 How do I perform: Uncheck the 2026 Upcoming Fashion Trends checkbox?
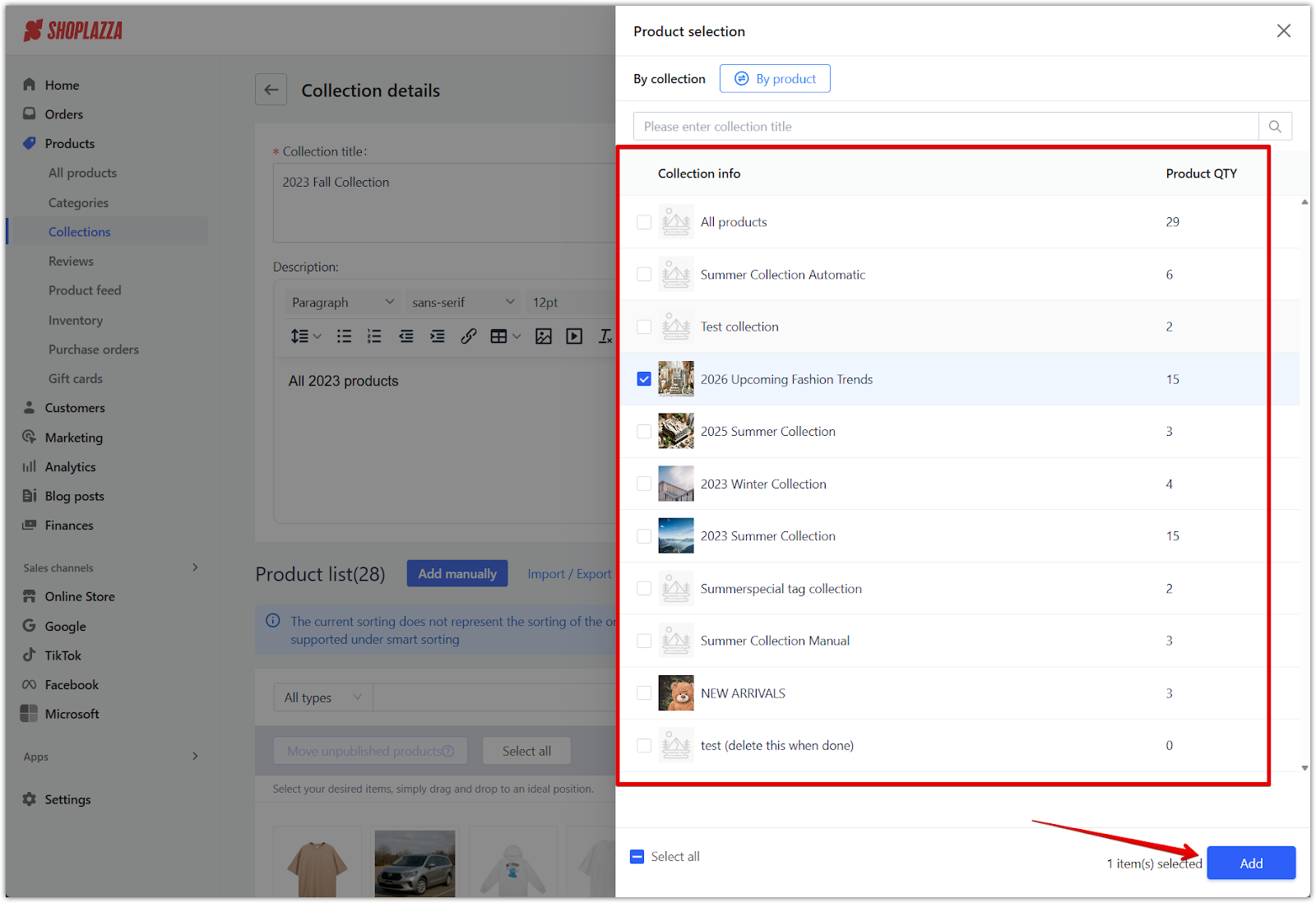click(x=644, y=379)
